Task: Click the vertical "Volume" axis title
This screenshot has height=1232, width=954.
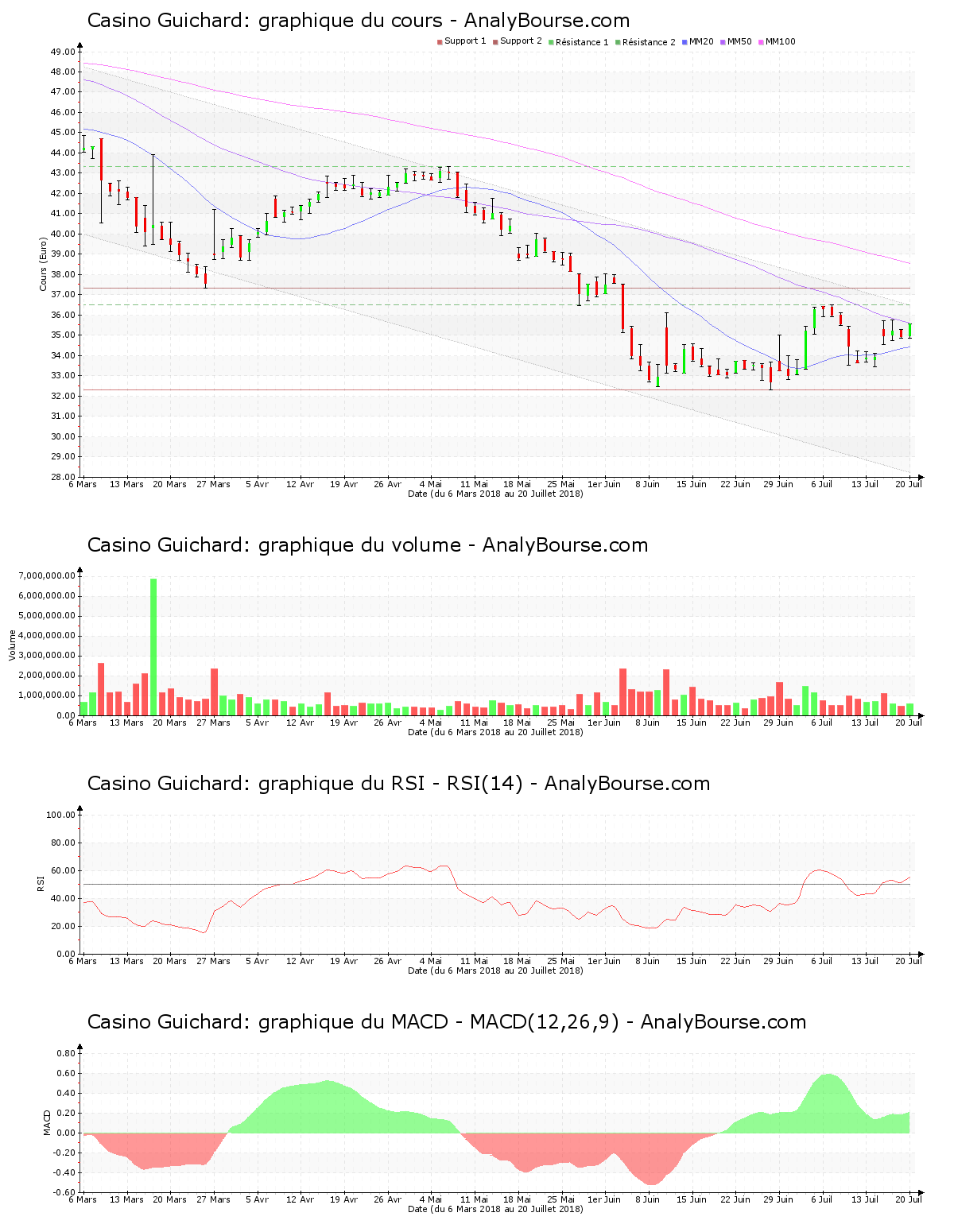Action: 12,645
